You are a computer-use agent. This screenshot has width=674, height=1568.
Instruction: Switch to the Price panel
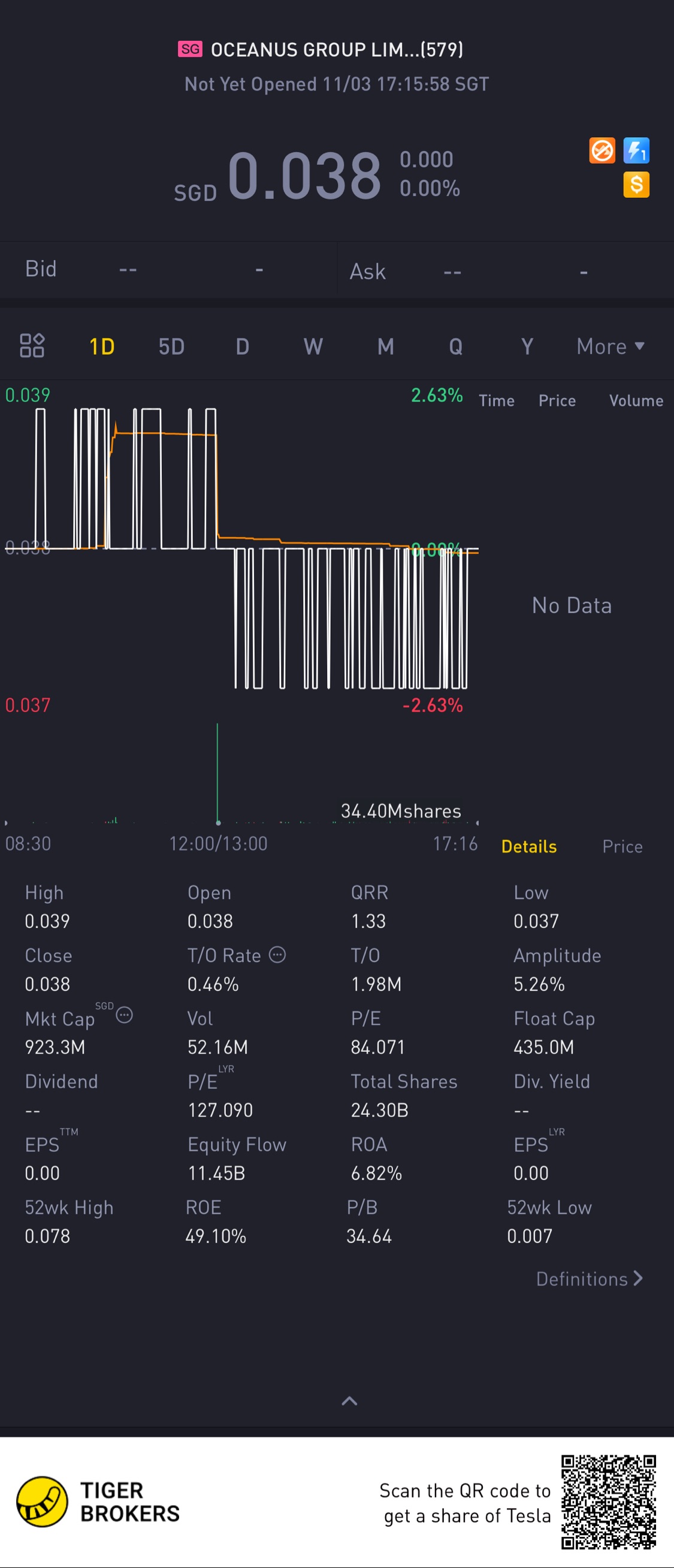pos(622,846)
